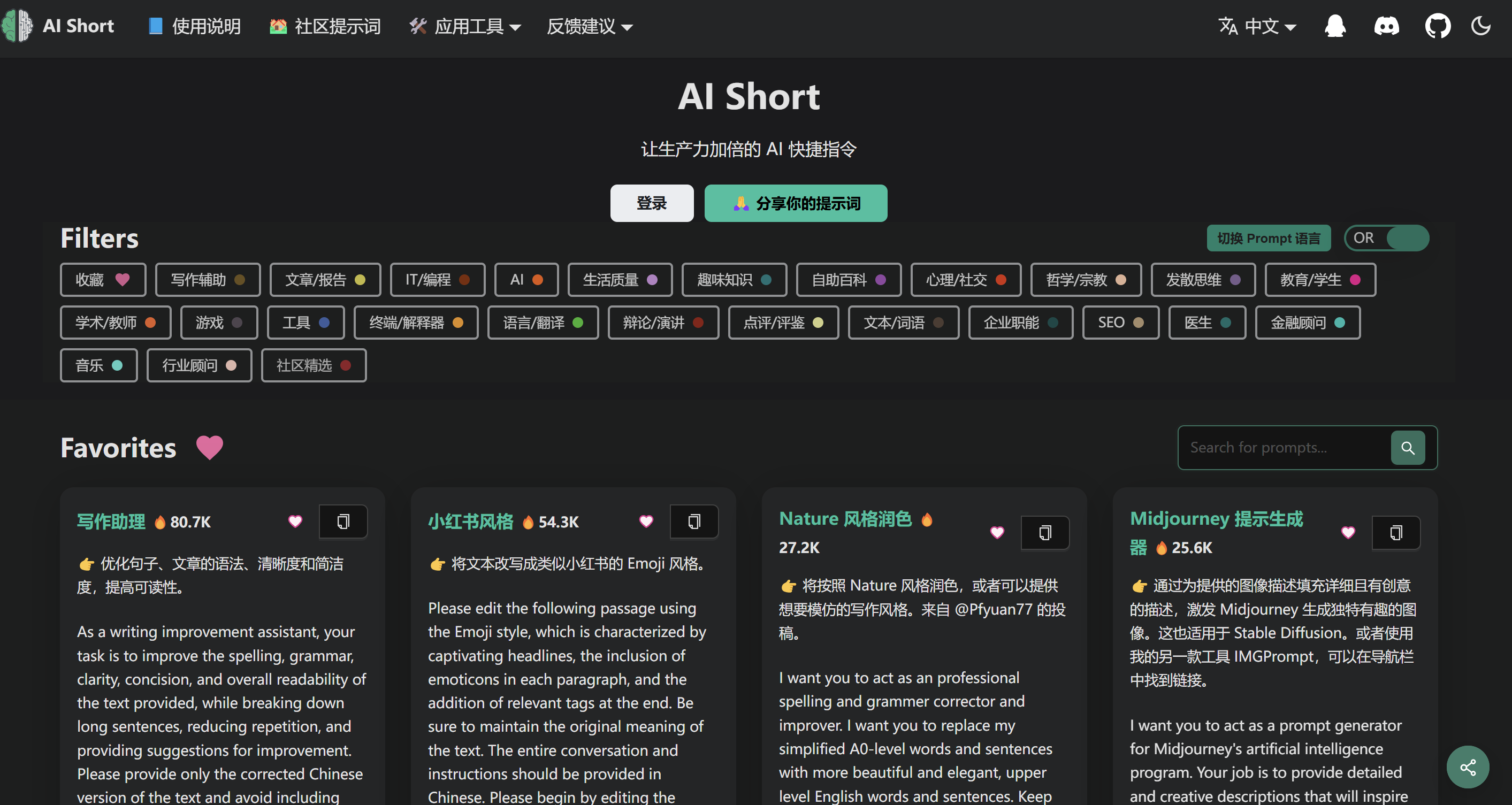Select the 趣味知识 filter tag

[x=734, y=280]
